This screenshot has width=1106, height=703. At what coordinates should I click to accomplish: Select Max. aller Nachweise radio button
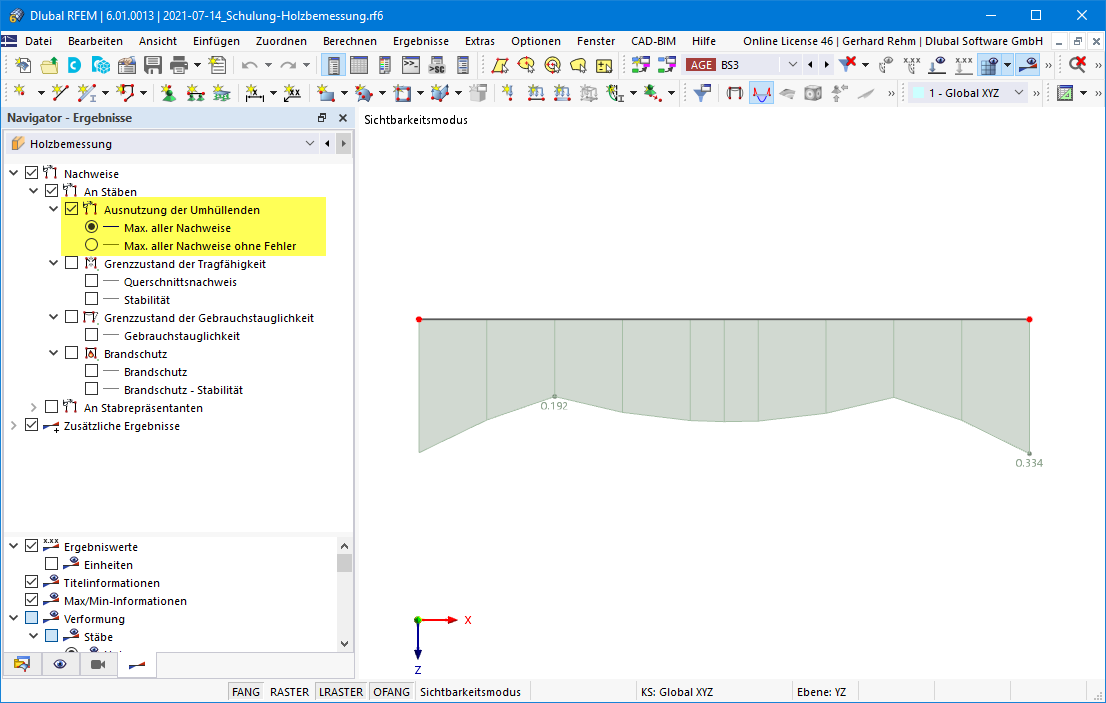91,227
